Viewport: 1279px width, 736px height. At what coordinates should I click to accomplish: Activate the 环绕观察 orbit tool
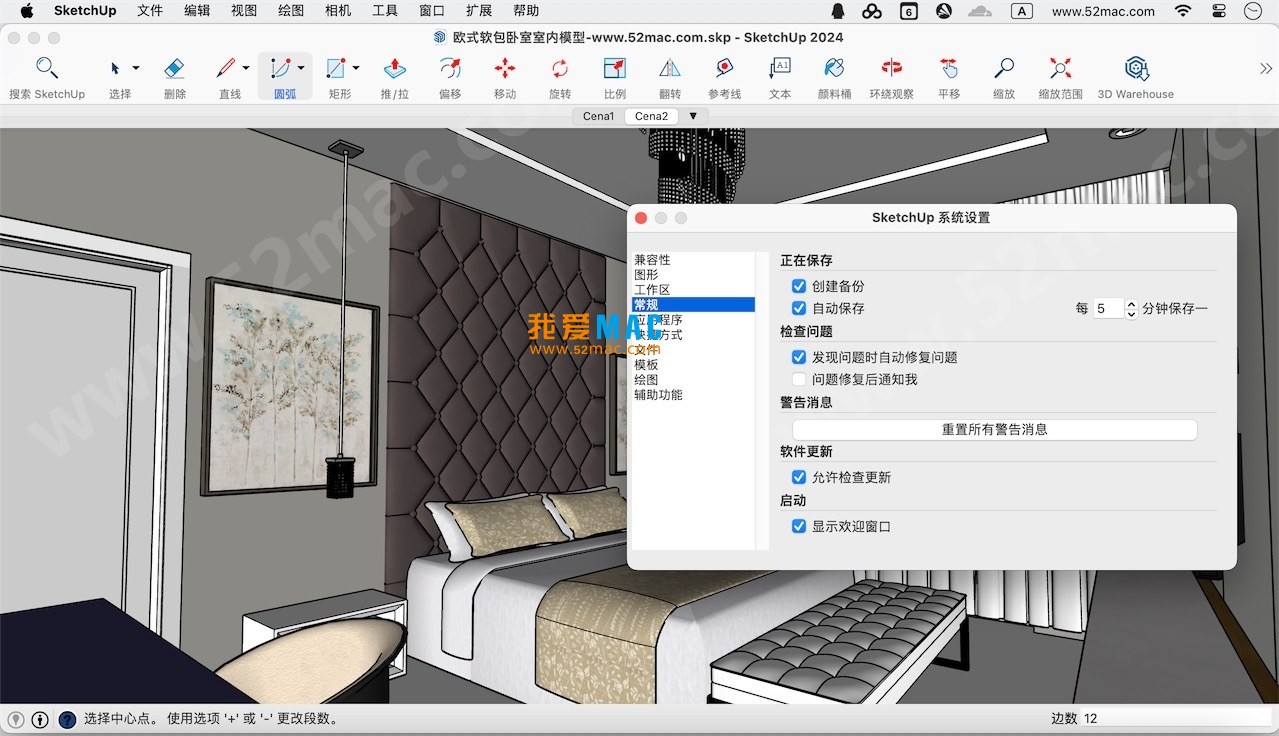[891, 68]
